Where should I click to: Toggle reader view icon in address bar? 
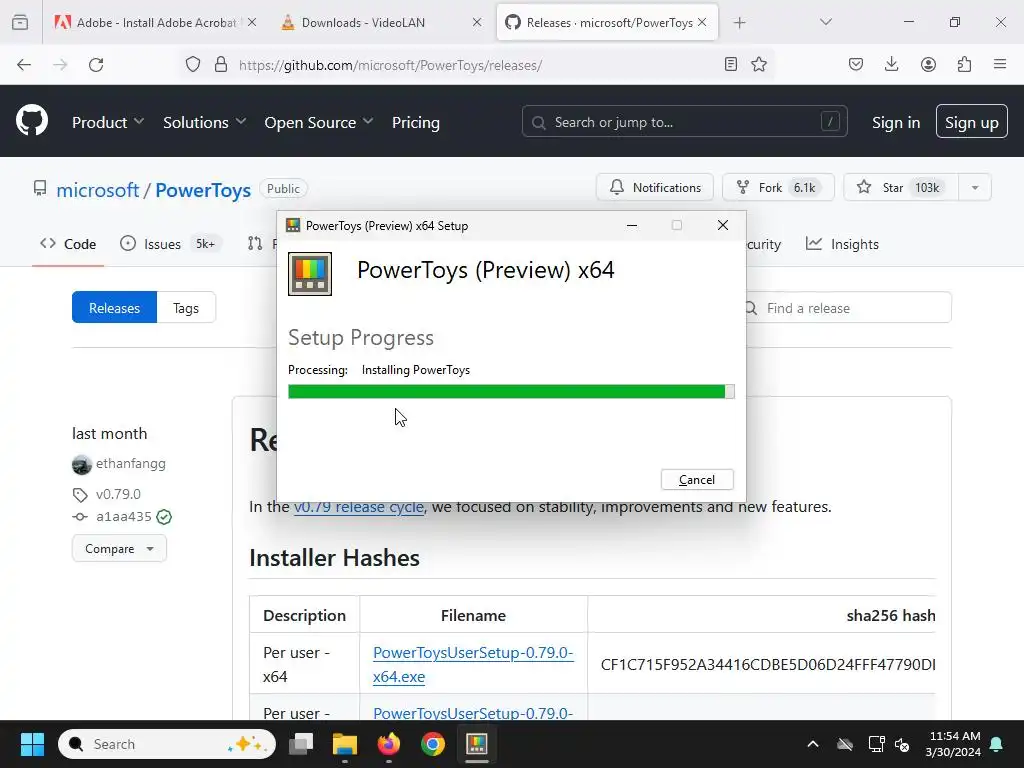731,64
